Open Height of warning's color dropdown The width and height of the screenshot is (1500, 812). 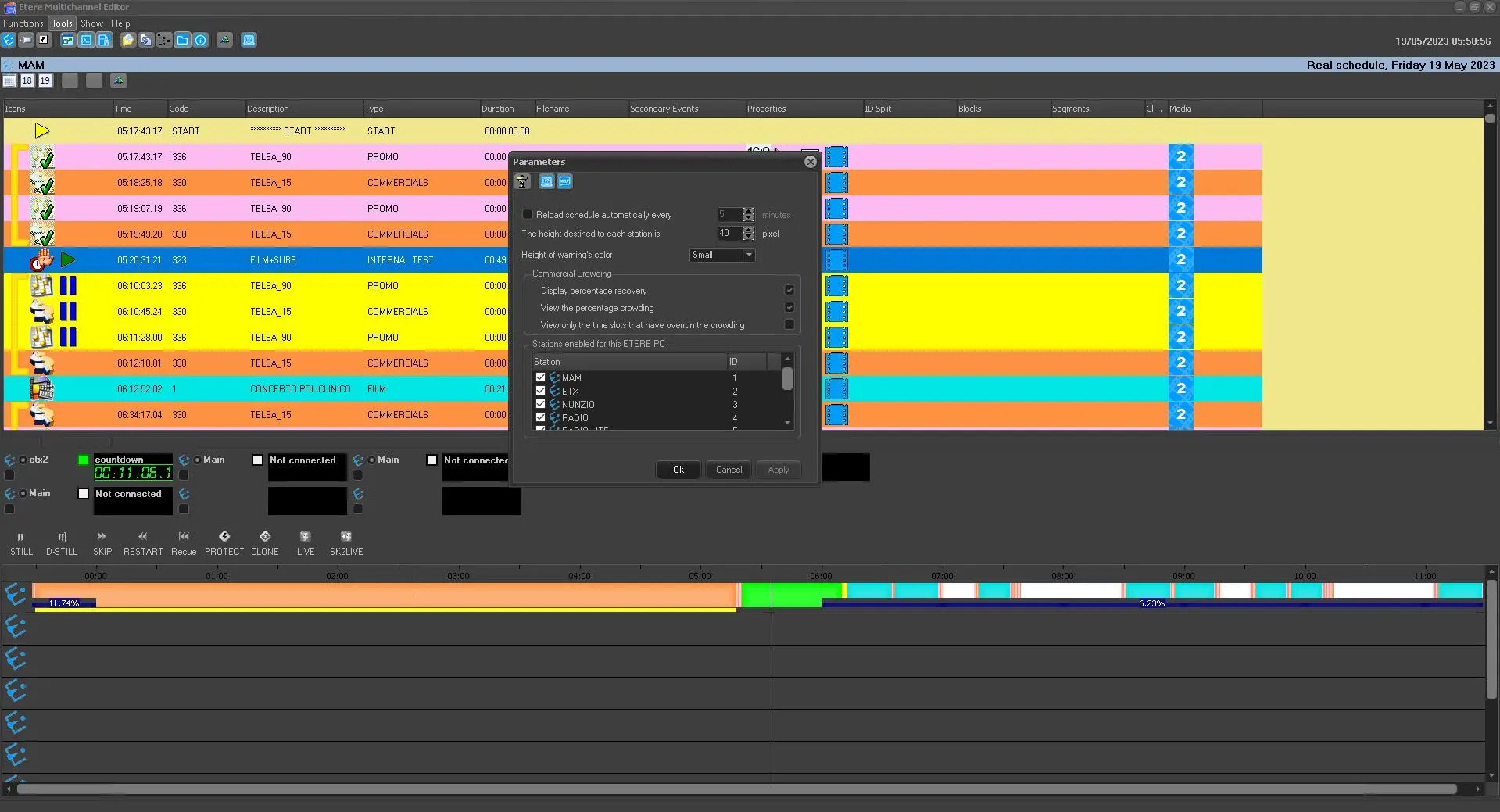point(749,256)
